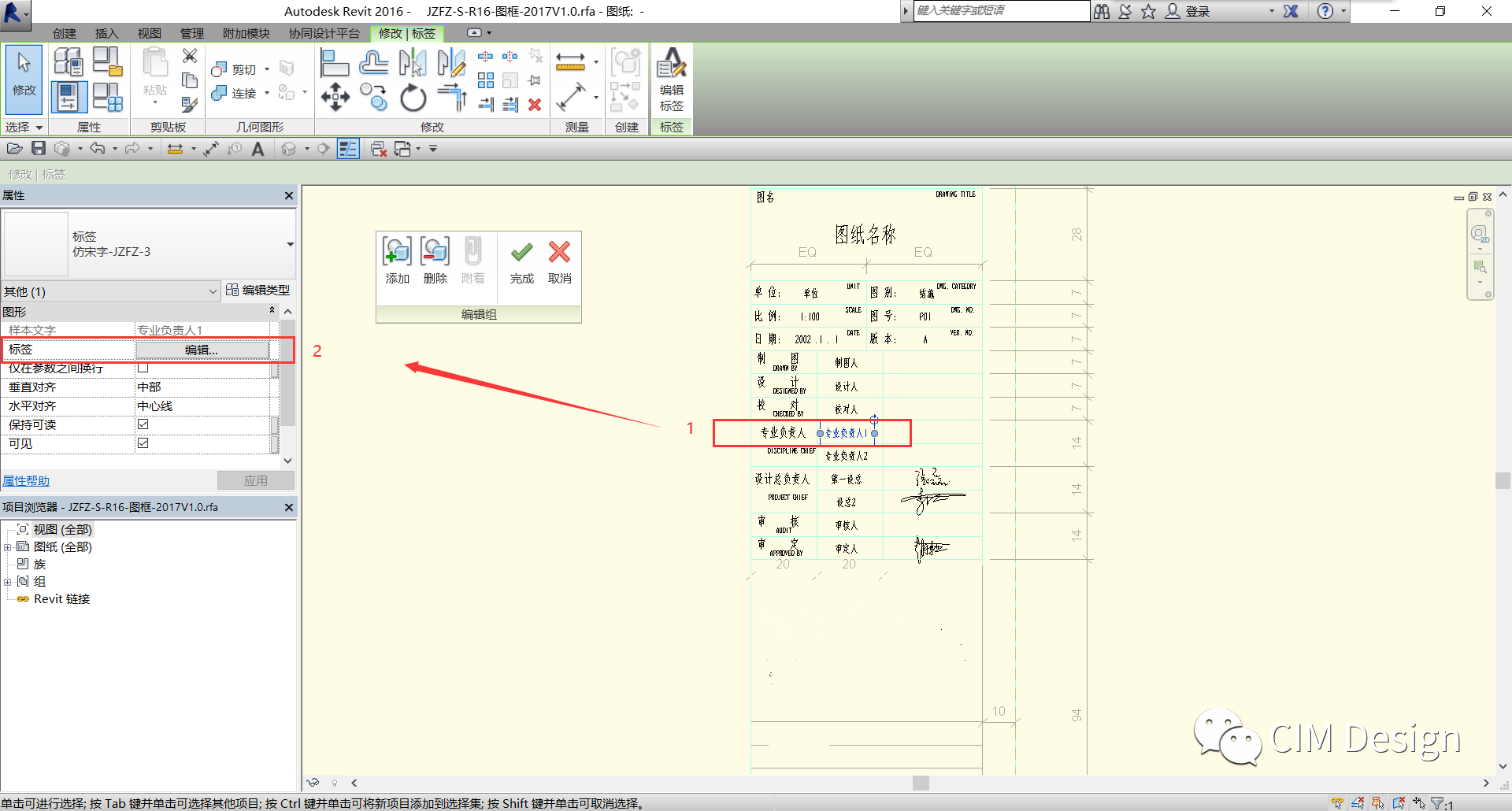Click the Trim/Extend to Corner tool
The width and height of the screenshot is (1512, 811).
click(452, 97)
